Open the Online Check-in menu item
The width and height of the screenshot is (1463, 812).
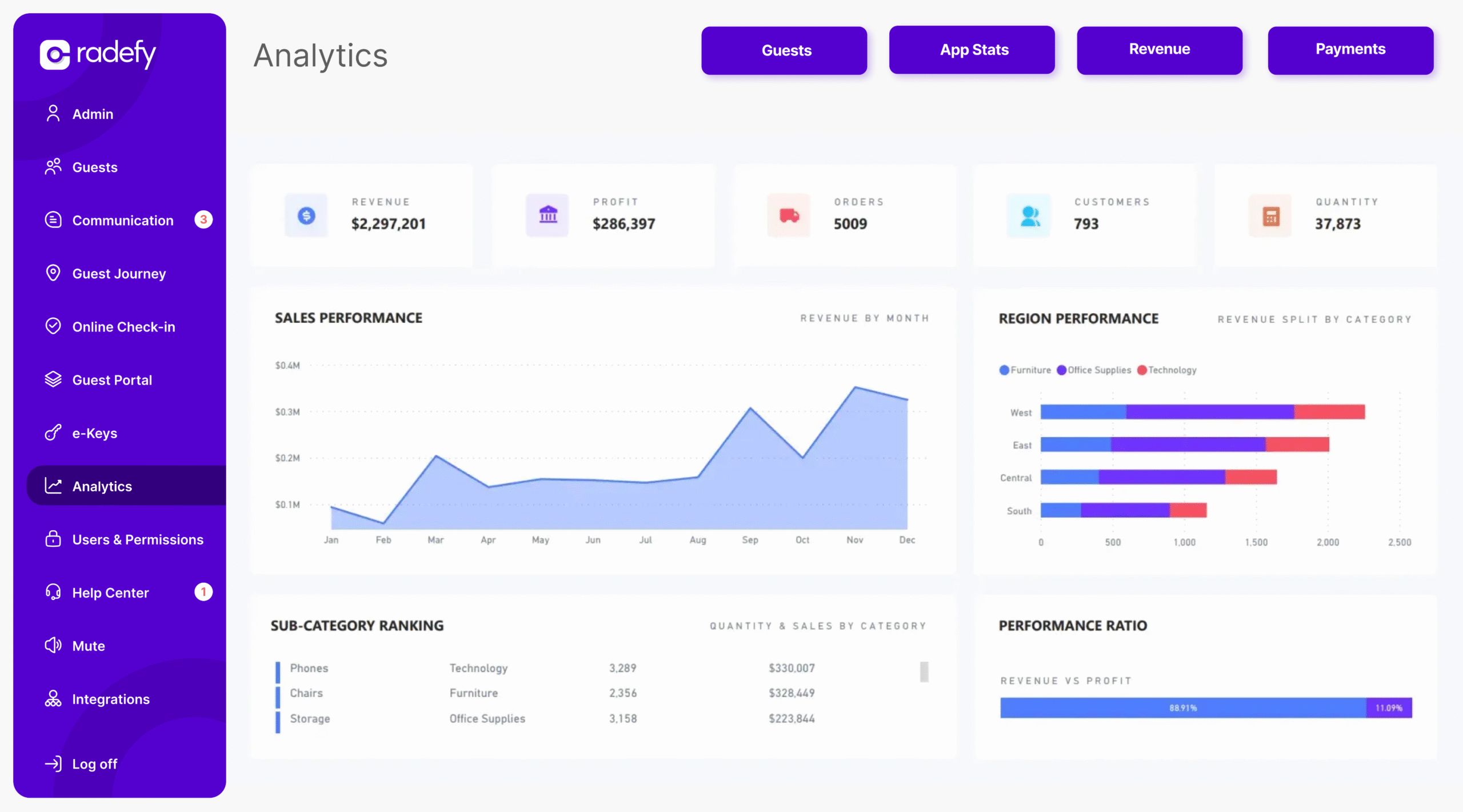click(x=123, y=327)
